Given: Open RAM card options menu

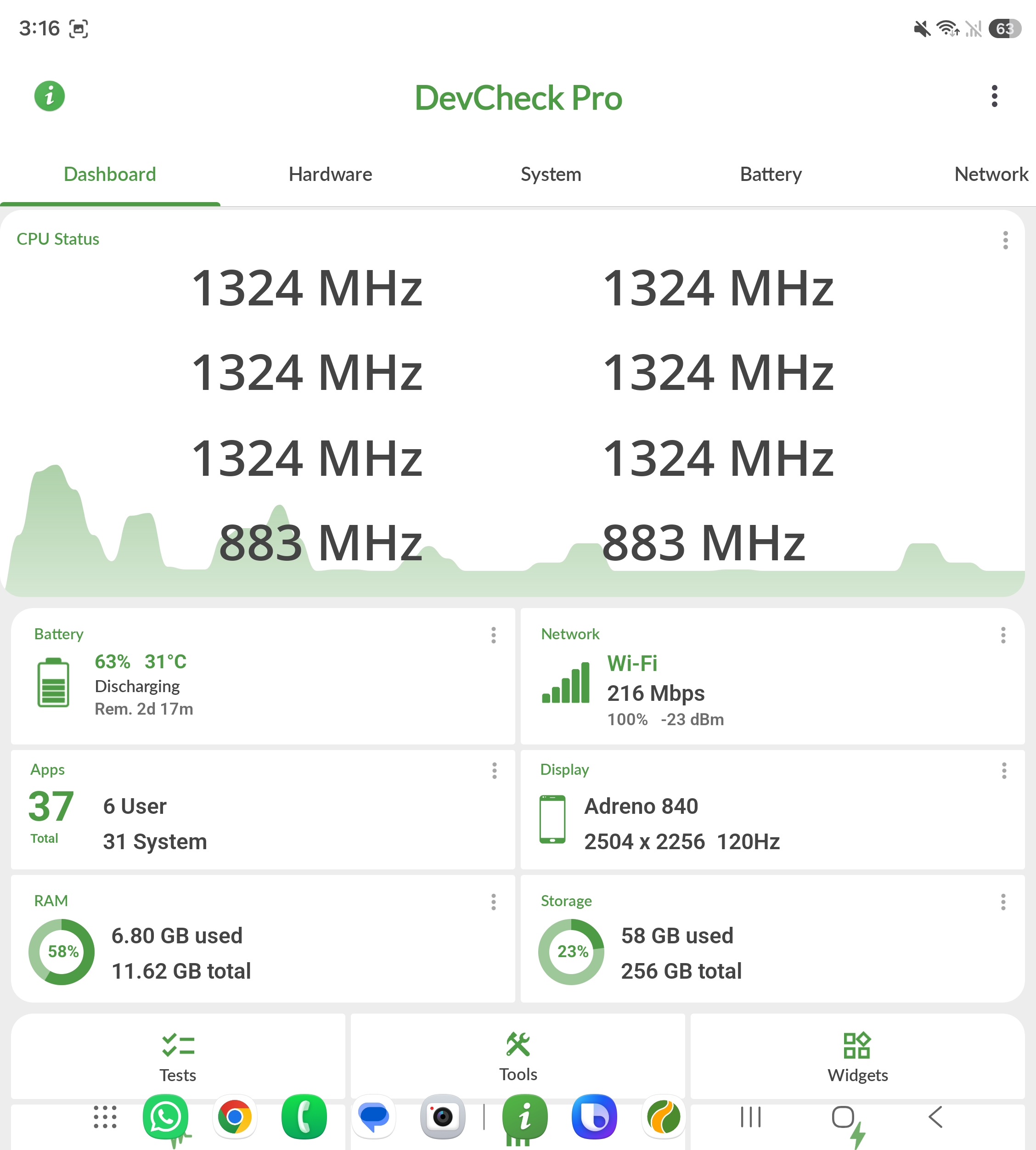Looking at the screenshot, I should (x=494, y=902).
